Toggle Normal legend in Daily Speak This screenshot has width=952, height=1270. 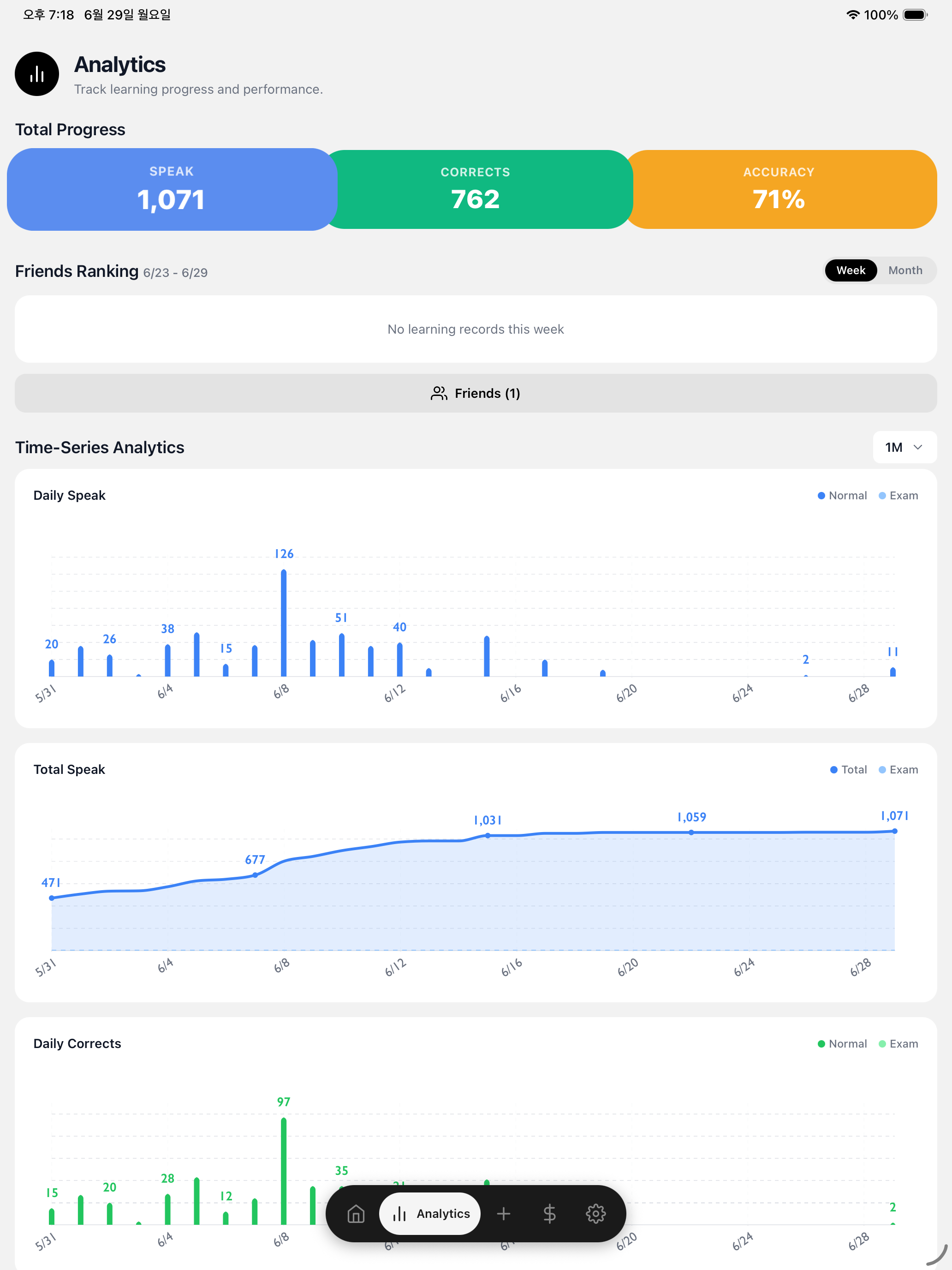(842, 496)
